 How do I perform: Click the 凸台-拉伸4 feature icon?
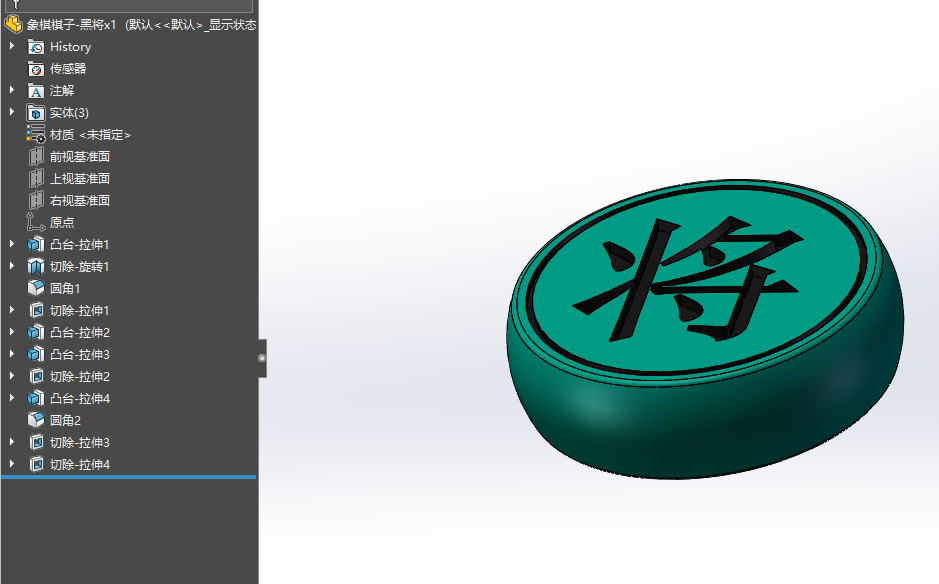pyautogui.click(x=36, y=398)
